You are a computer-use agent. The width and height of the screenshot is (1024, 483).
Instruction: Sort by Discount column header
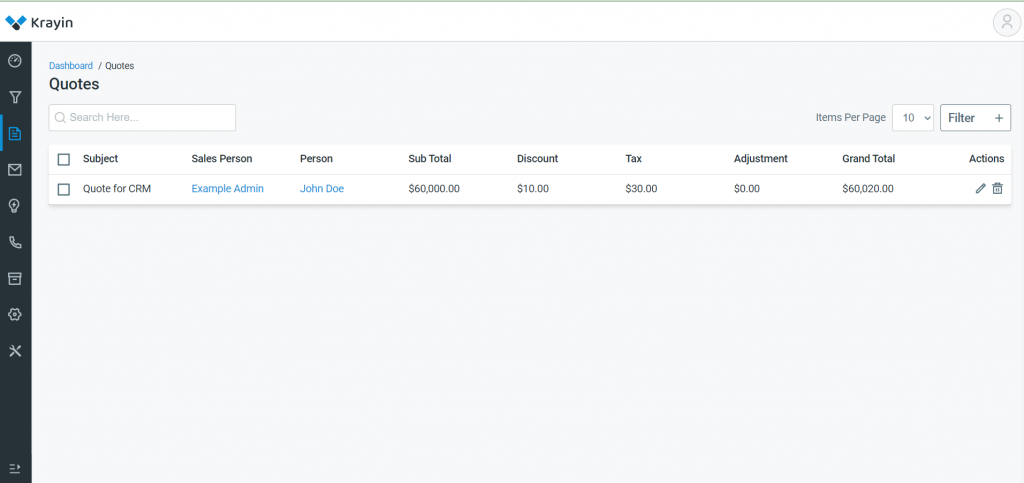(x=537, y=159)
